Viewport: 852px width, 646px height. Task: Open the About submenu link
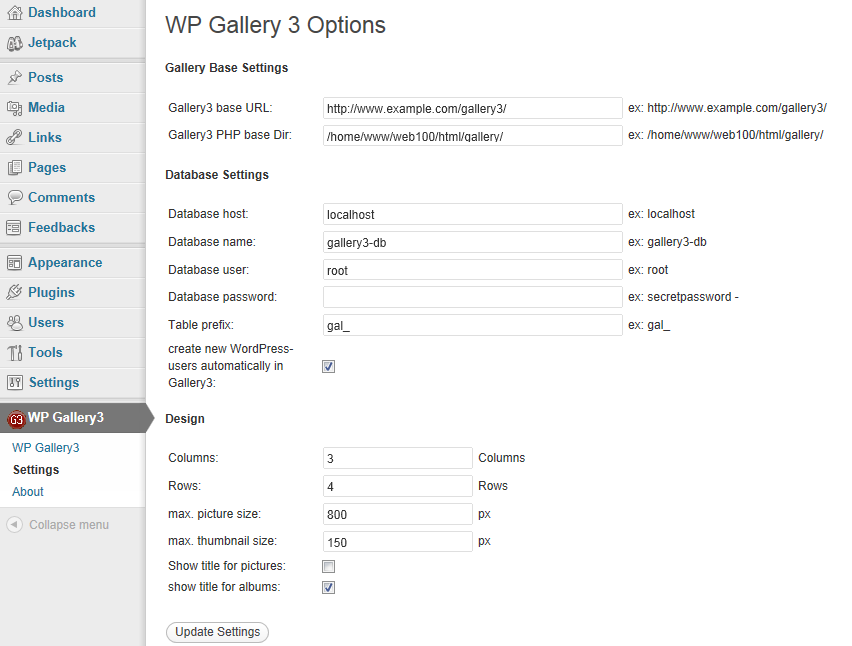pos(28,492)
